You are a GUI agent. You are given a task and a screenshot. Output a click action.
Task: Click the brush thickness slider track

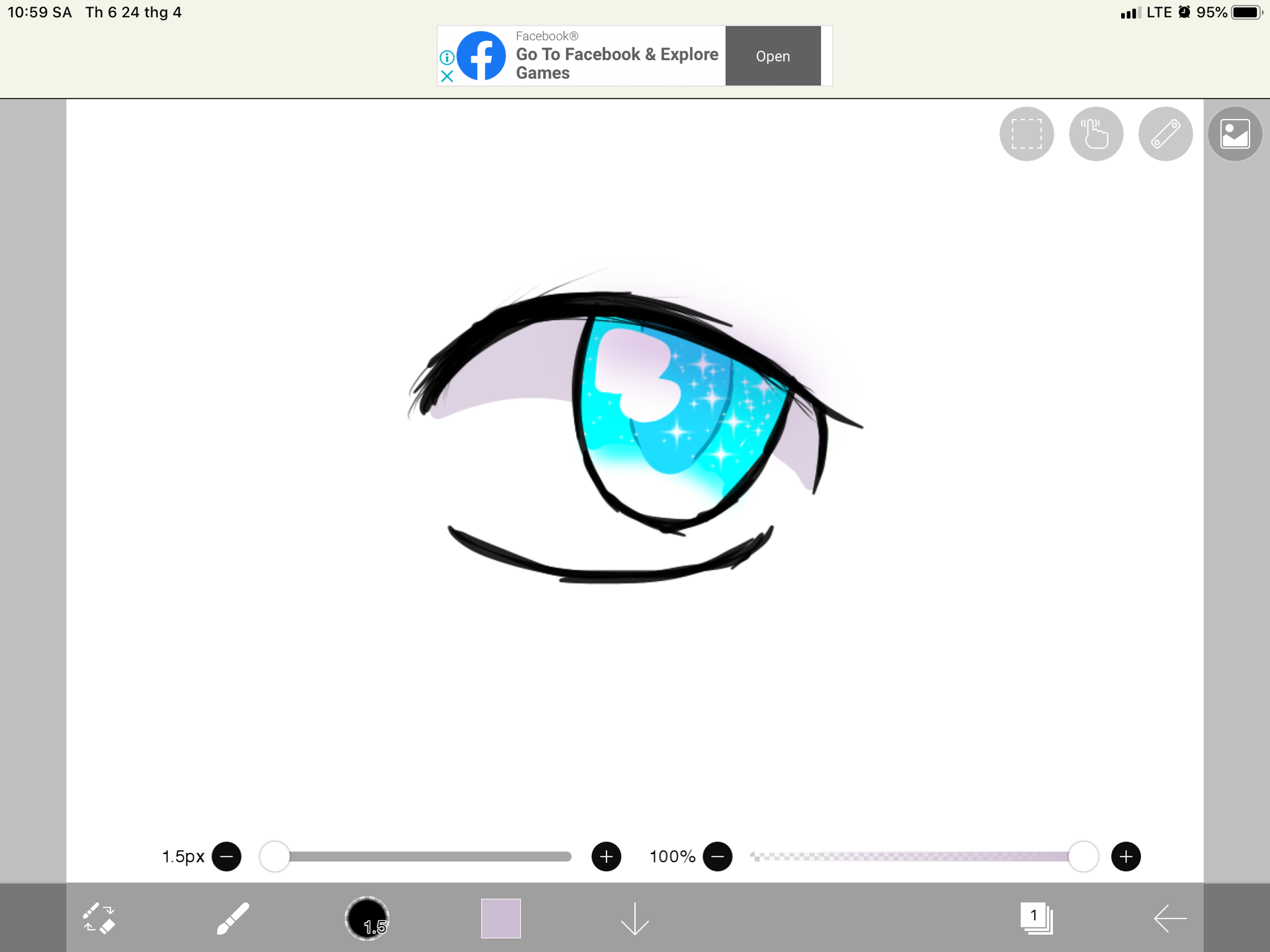(x=430, y=857)
